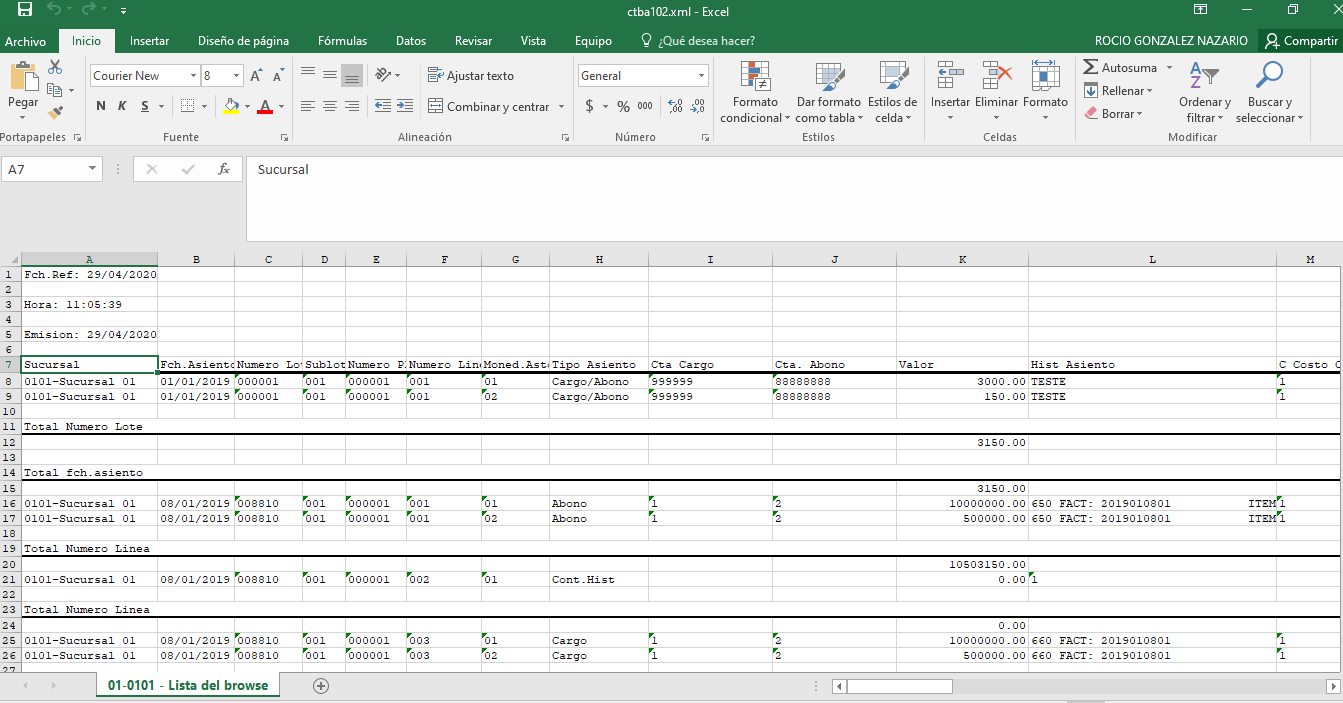The image size is (1343, 703).
Task: Click the top align icon
Action: coord(308,74)
